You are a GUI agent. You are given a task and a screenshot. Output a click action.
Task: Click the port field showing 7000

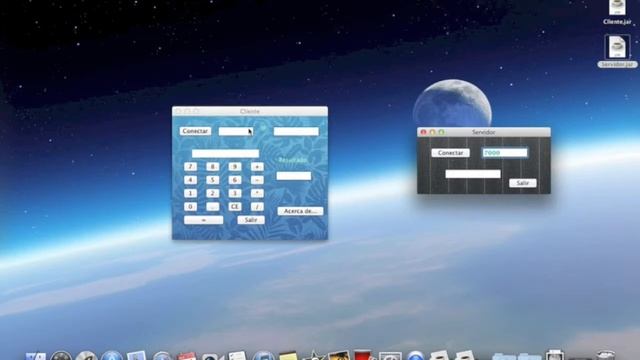coord(505,153)
